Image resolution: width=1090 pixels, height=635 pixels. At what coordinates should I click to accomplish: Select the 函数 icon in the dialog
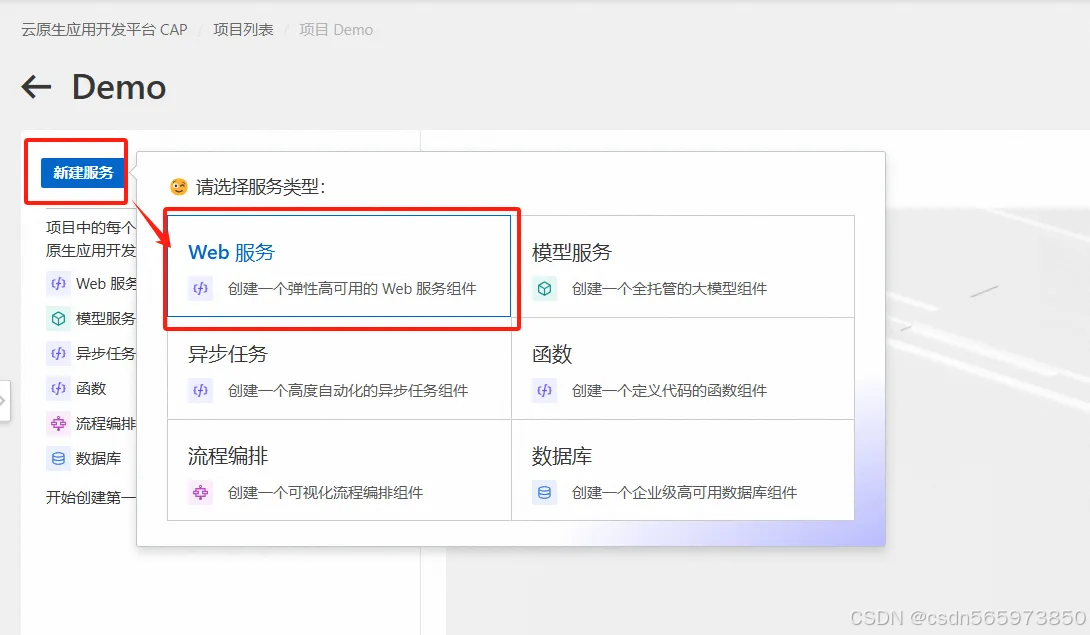544,390
